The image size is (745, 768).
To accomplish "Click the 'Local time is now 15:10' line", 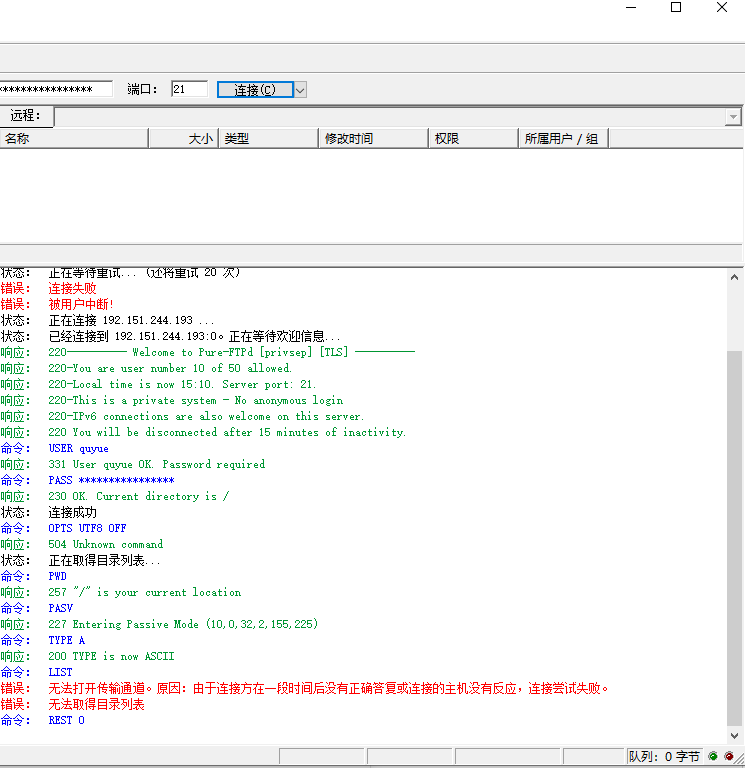I will (x=182, y=384).
